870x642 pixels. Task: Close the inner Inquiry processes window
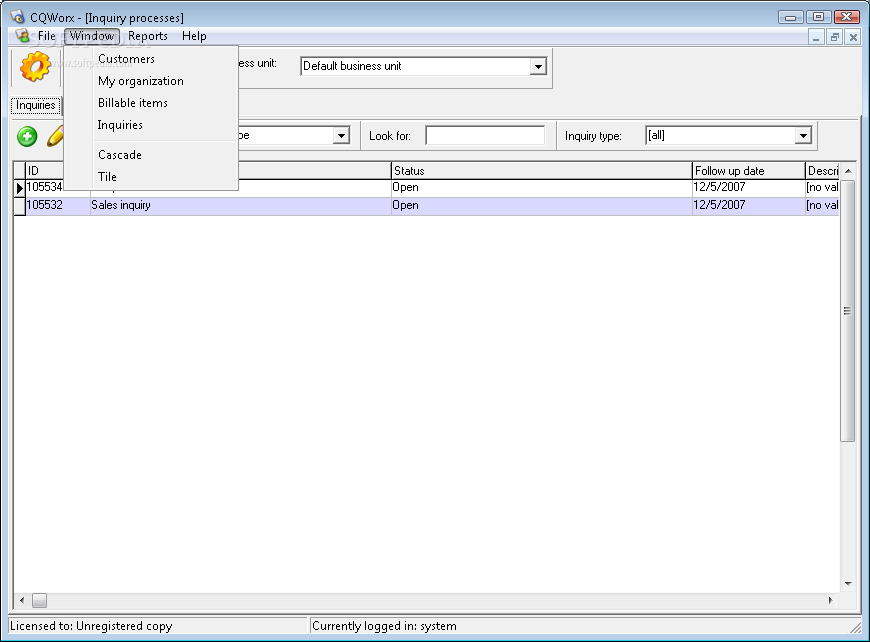tap(853, 38)
